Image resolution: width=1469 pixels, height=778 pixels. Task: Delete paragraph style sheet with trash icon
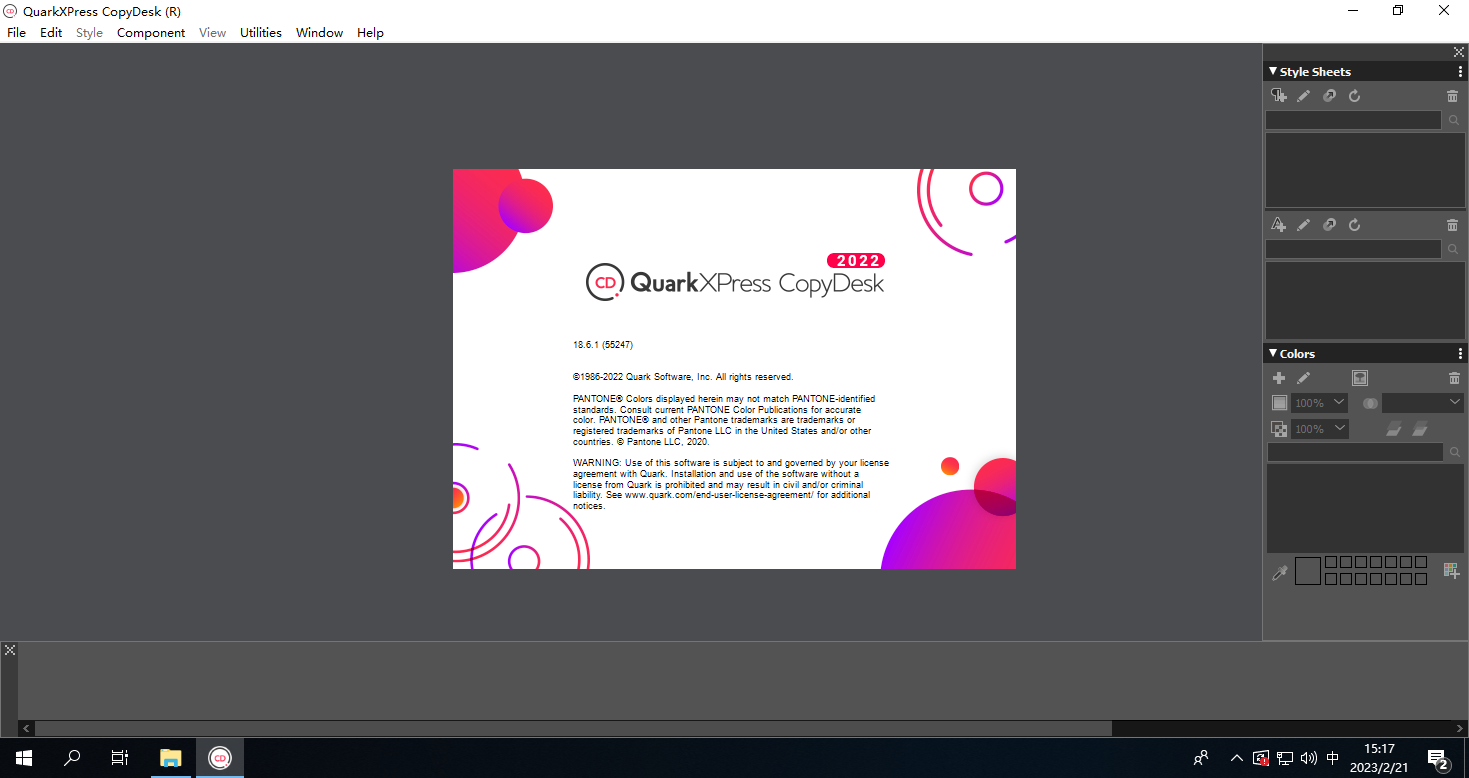coord(1452,96)
